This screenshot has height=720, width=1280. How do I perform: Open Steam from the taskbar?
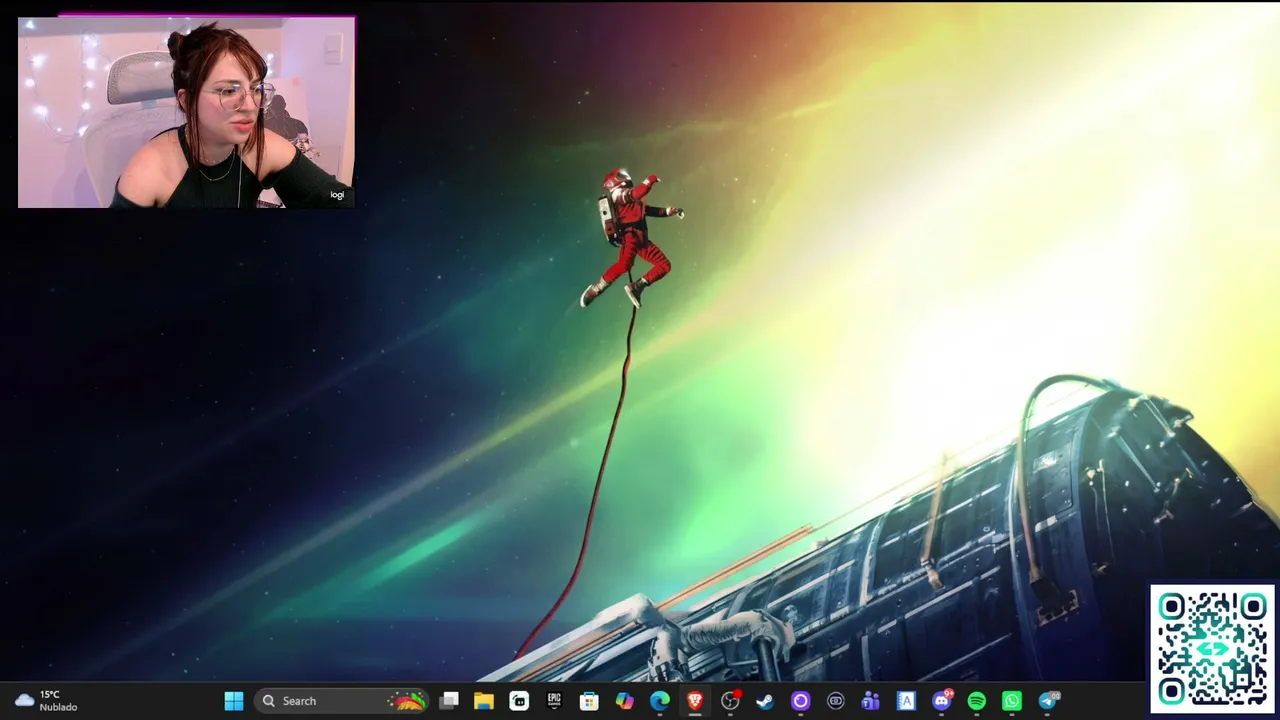click(765, 701)
